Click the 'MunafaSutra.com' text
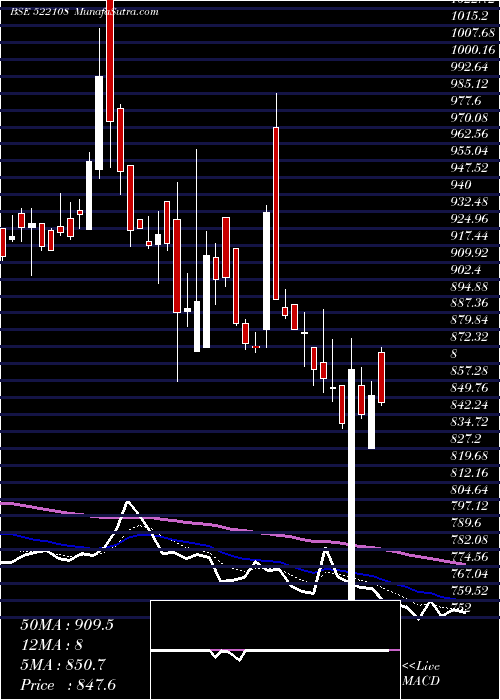 pyautogui.click(x=116, y=12)
